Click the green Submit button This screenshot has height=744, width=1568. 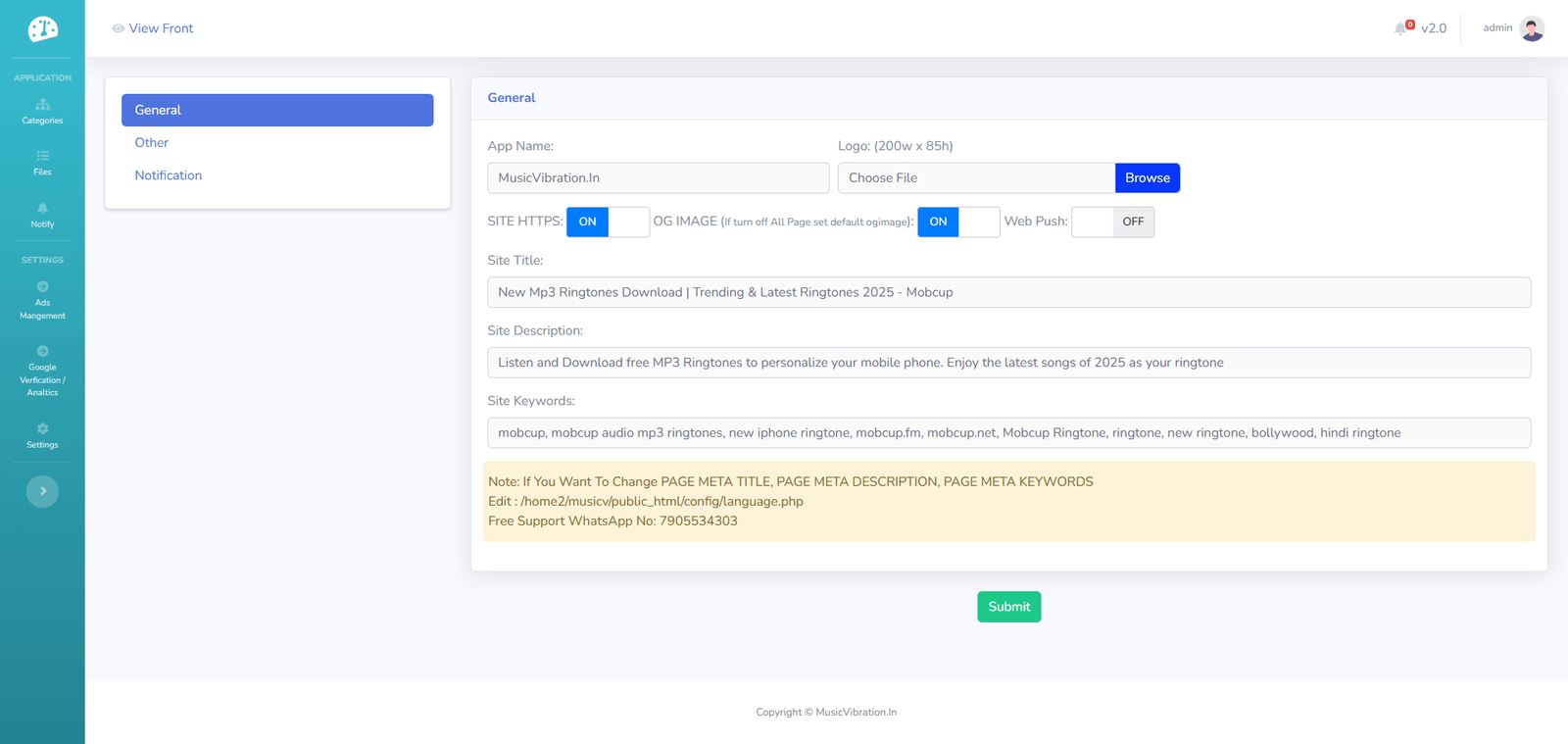coord(1008,607)
